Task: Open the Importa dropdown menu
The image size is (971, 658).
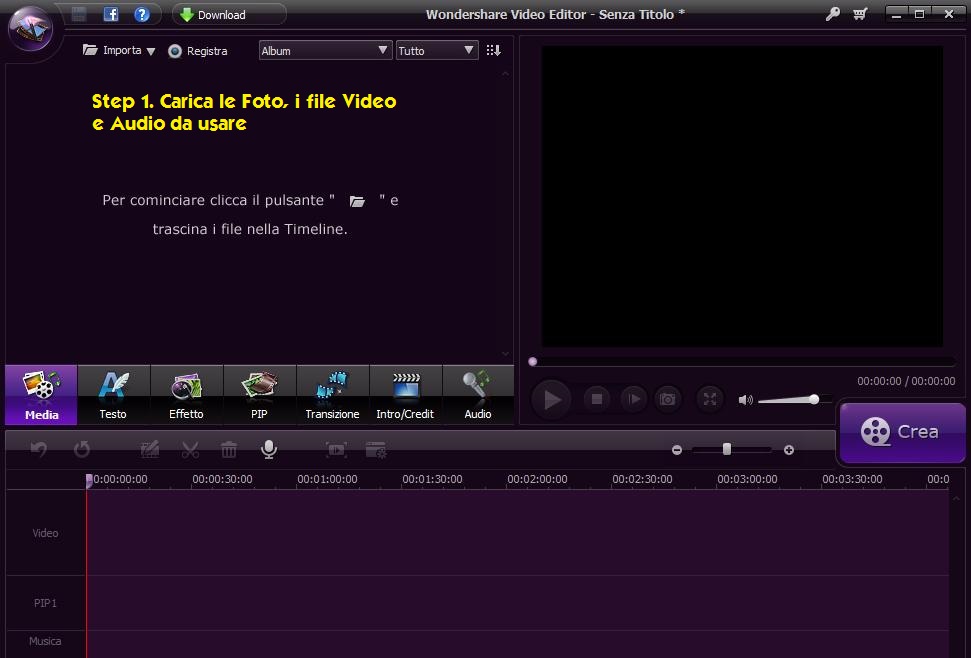Action: point(120,50)
